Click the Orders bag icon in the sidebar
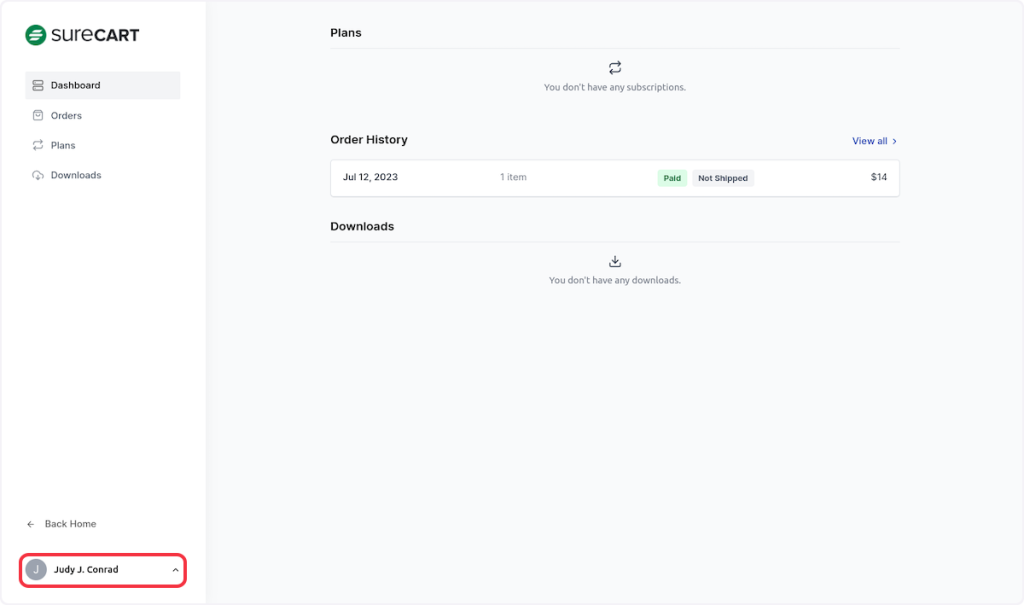 [x=38, y=116]
